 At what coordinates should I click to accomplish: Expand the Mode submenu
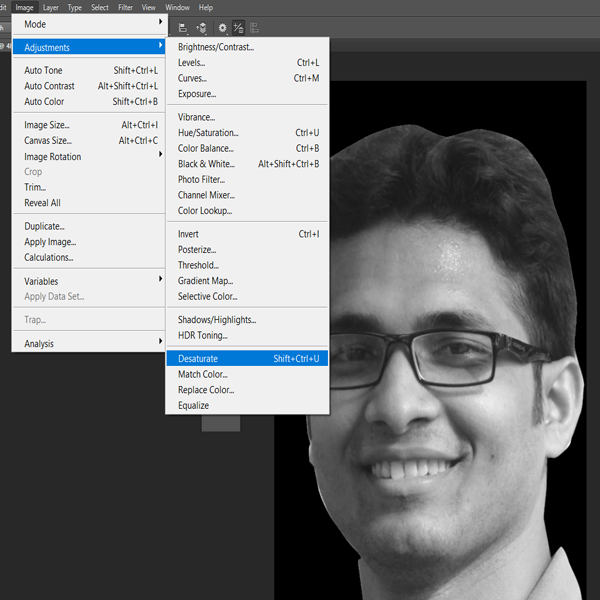click(x=90, y=24)
